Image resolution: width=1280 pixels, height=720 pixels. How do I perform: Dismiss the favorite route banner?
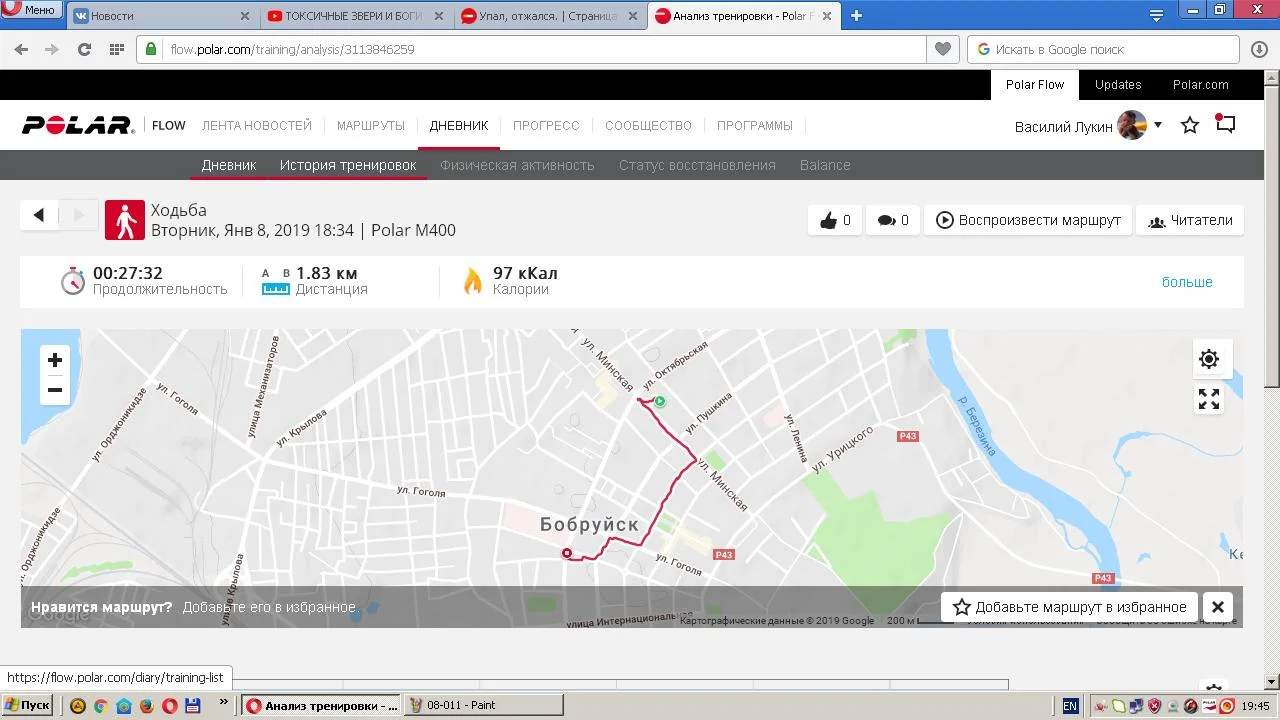[x=1218, y=607]
